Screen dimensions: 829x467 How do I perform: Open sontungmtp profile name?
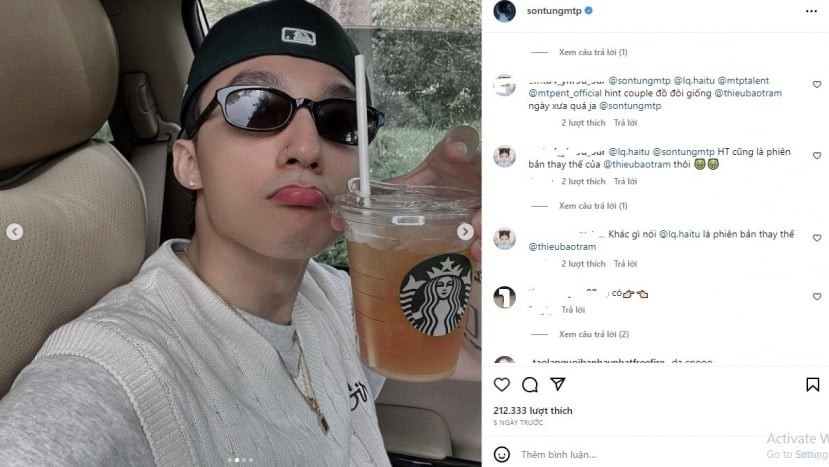(x=554, y=11)
